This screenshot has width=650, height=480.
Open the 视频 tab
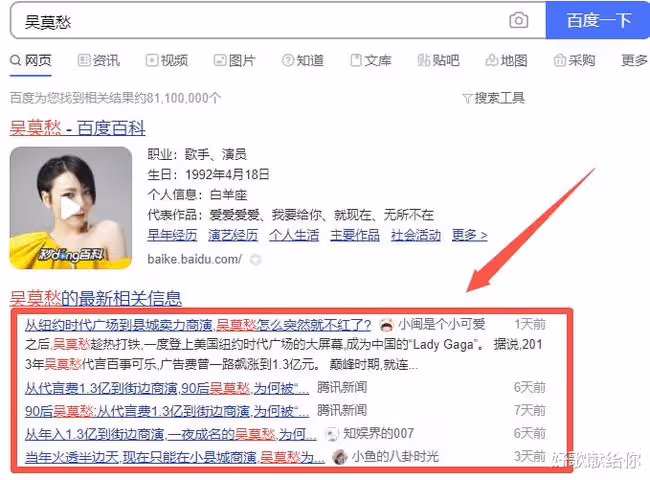(x=167, y=61)
